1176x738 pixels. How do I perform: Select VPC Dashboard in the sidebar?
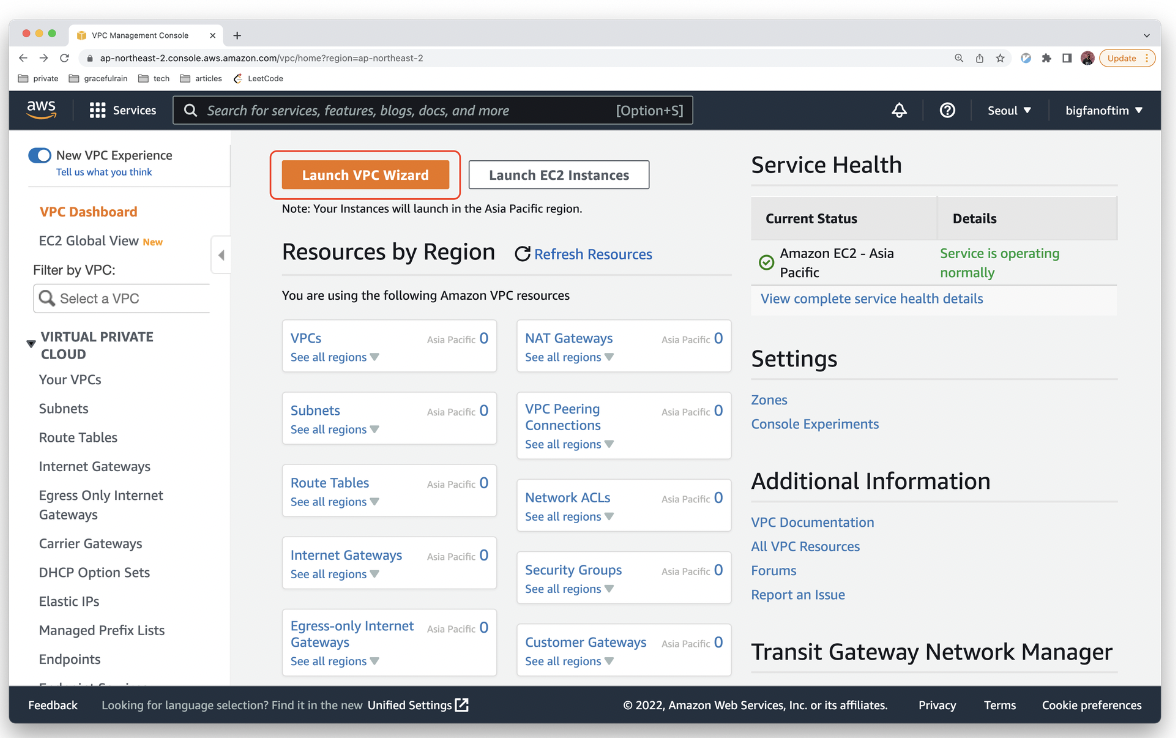tap(88, 212)
